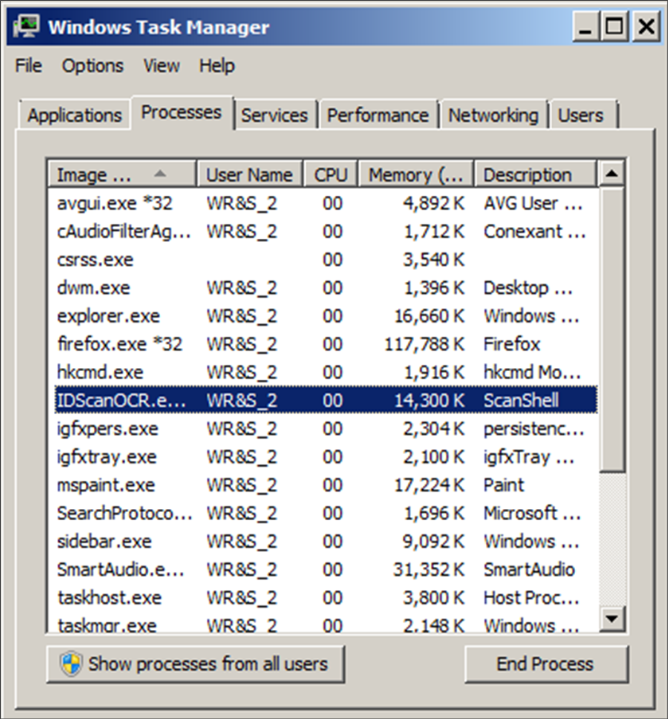Viewport: 668px width, 719px height.
Task: Click the Image Name sort arrow
Action: (x=160, y=174)
